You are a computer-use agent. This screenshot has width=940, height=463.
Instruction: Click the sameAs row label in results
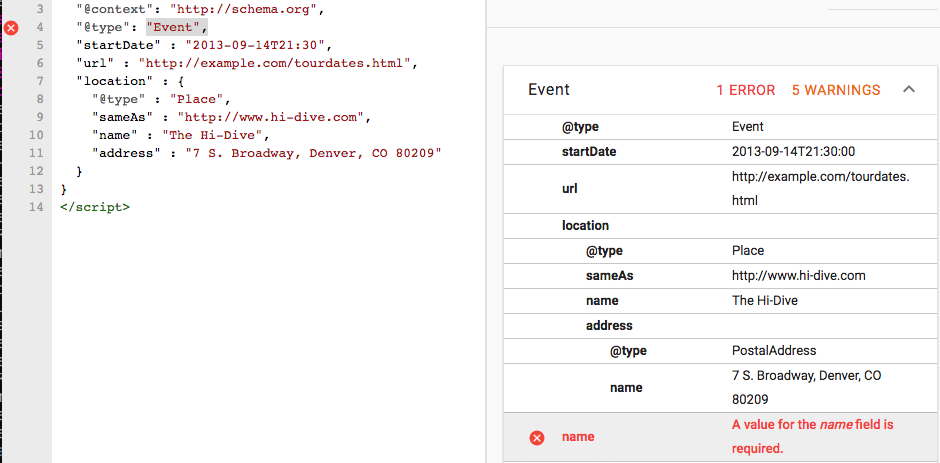pos(610,276)
